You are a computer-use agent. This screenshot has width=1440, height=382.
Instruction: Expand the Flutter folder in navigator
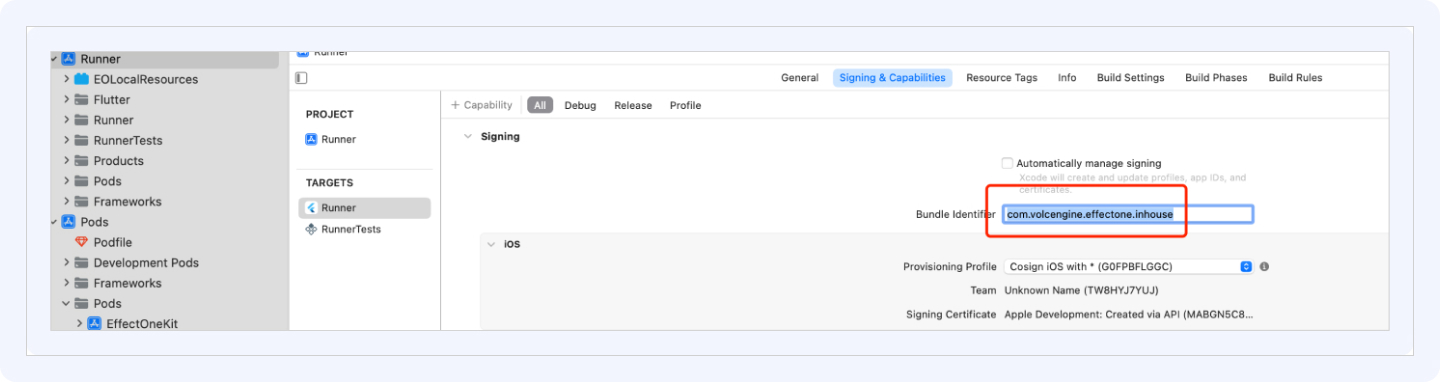[66, 100]
